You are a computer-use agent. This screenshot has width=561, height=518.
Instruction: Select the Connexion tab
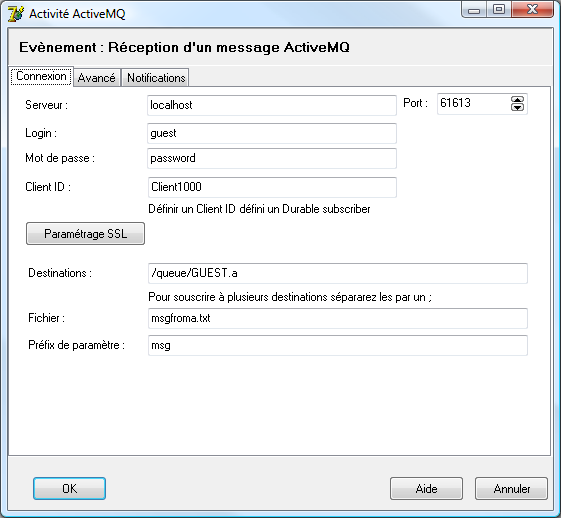(x=41, y=76)
